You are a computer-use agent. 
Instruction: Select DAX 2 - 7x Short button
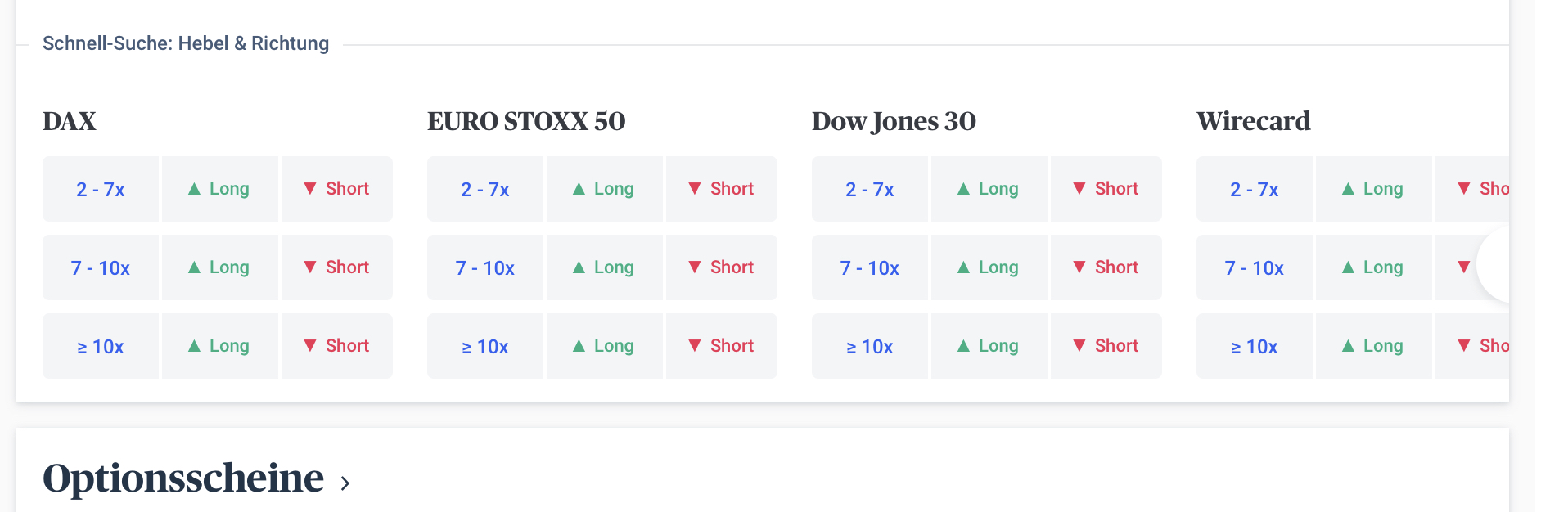336,189
